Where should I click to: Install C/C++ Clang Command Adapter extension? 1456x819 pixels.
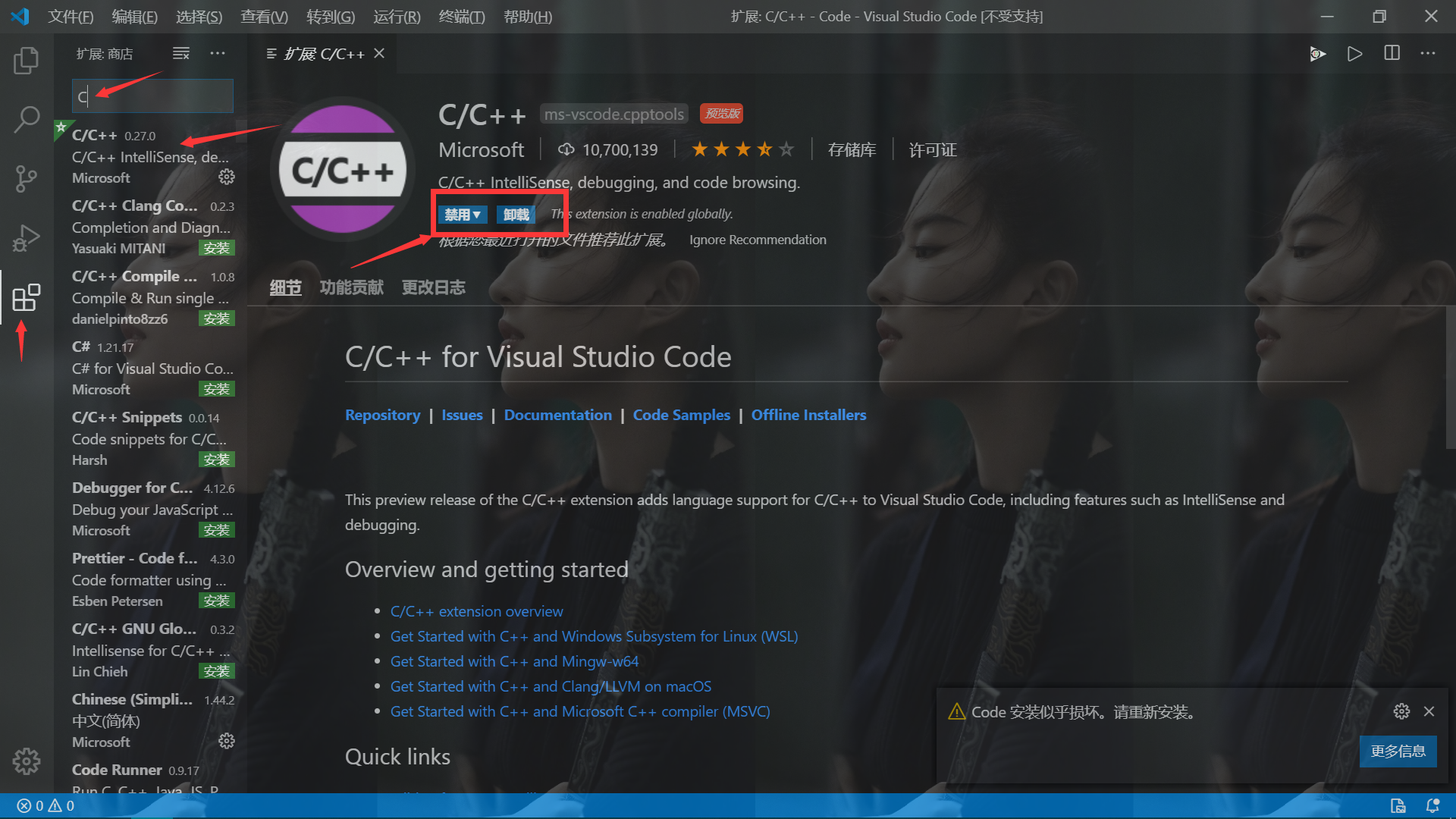click(216, 248)
